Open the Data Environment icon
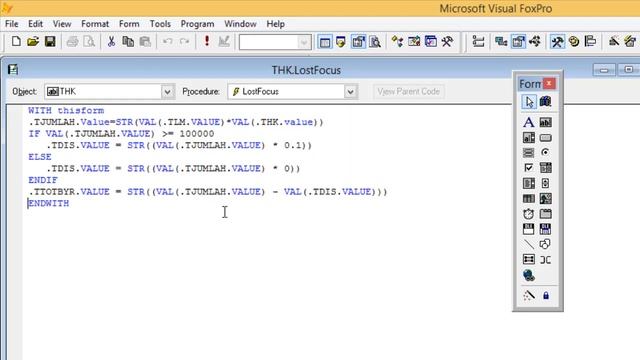 coord(501,41)
